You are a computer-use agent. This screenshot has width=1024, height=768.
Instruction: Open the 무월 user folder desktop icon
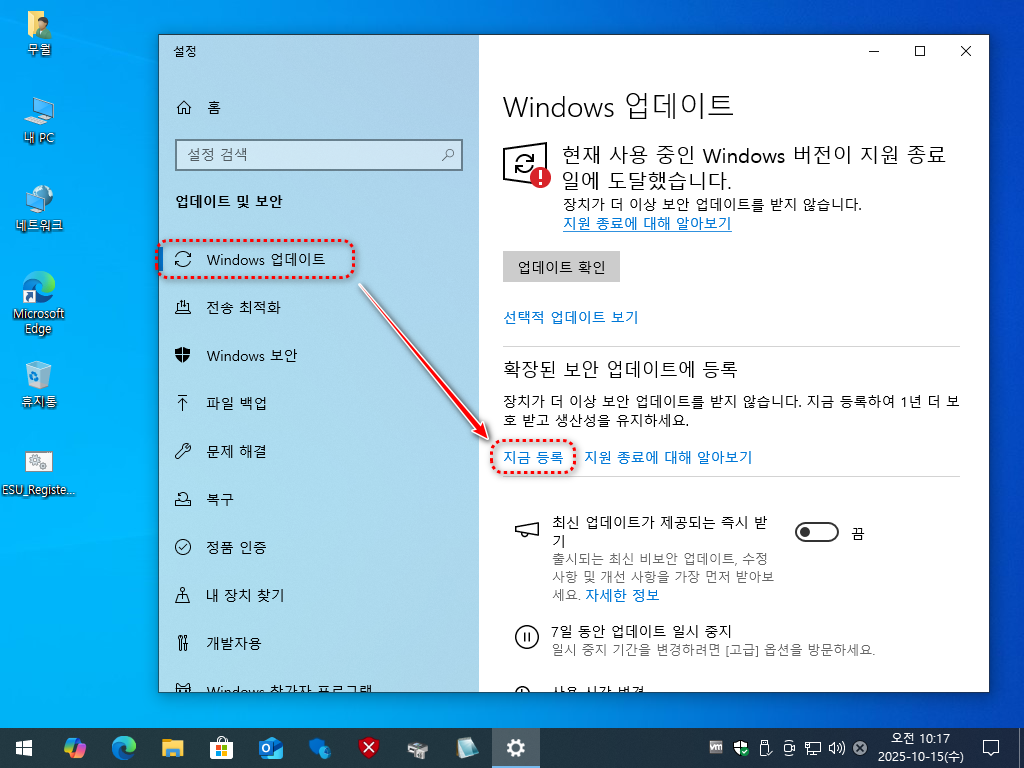coord(39,33)
